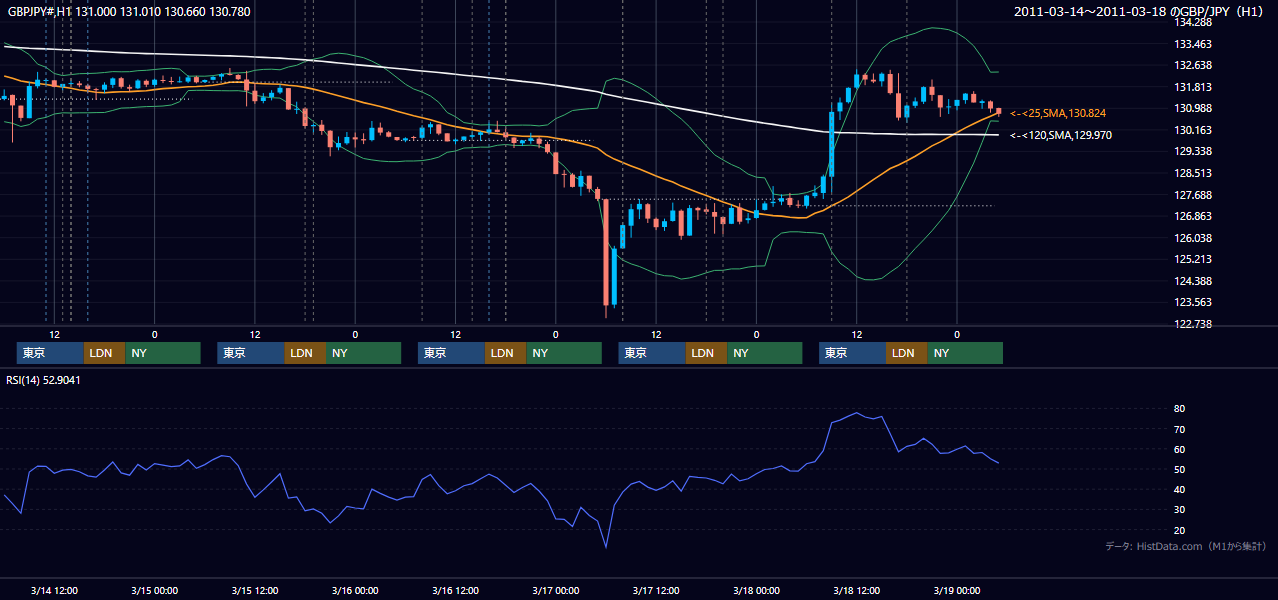This screenshot has height=600, width=1278.
Task: Click the leftmost 東京 session block
Action: click(50, 353)
